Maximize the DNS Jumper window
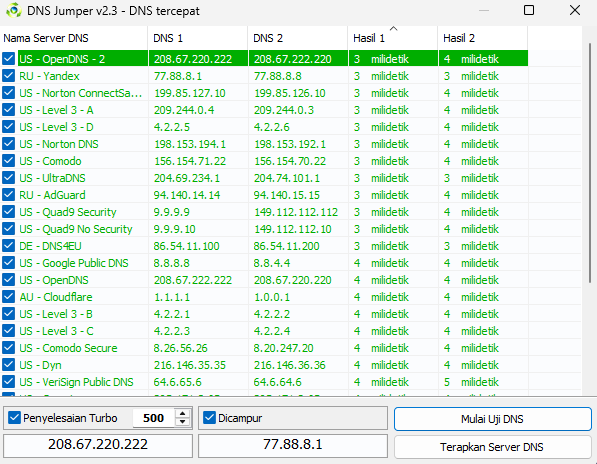Viewport: 597px width, 464px height. click(x=529, y=10)
